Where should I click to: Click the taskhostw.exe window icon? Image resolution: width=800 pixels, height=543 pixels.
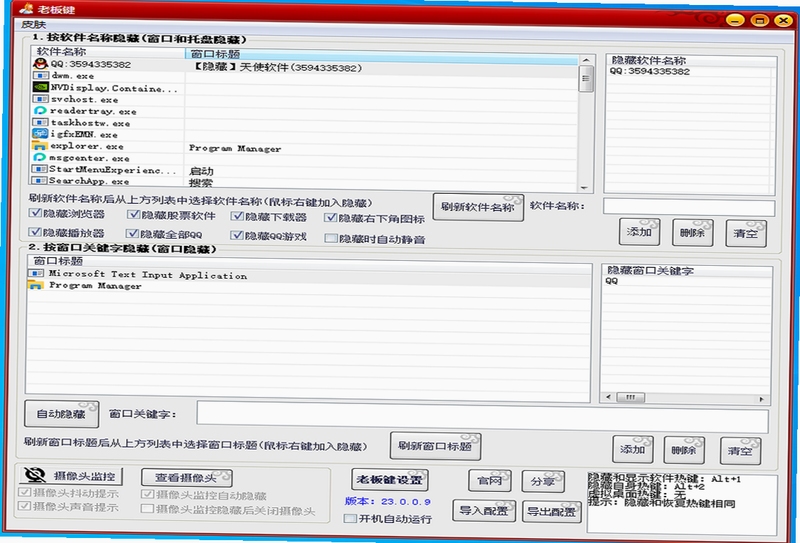[x=40, y=122]
